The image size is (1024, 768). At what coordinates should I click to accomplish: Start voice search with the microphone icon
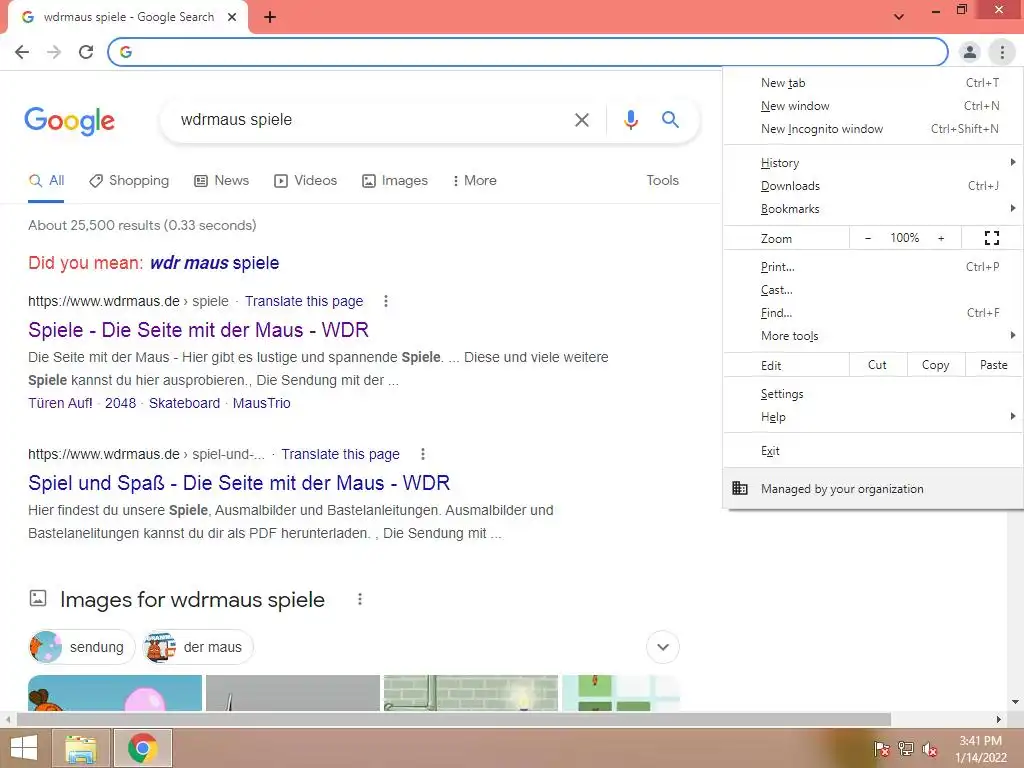coord(630,120)
